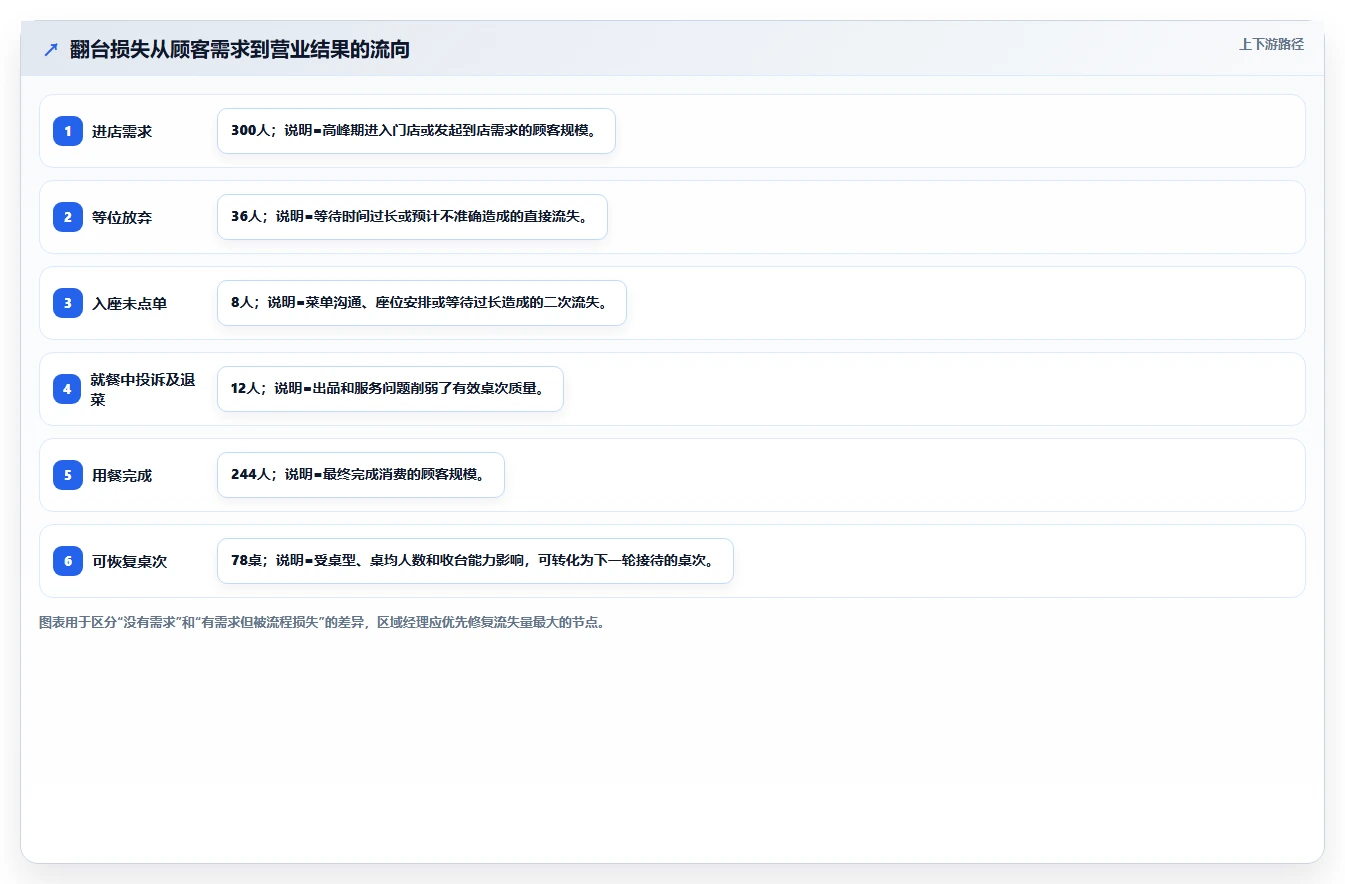Select the 等位放弃 label

pyautogui.click(x=122, y=217)
